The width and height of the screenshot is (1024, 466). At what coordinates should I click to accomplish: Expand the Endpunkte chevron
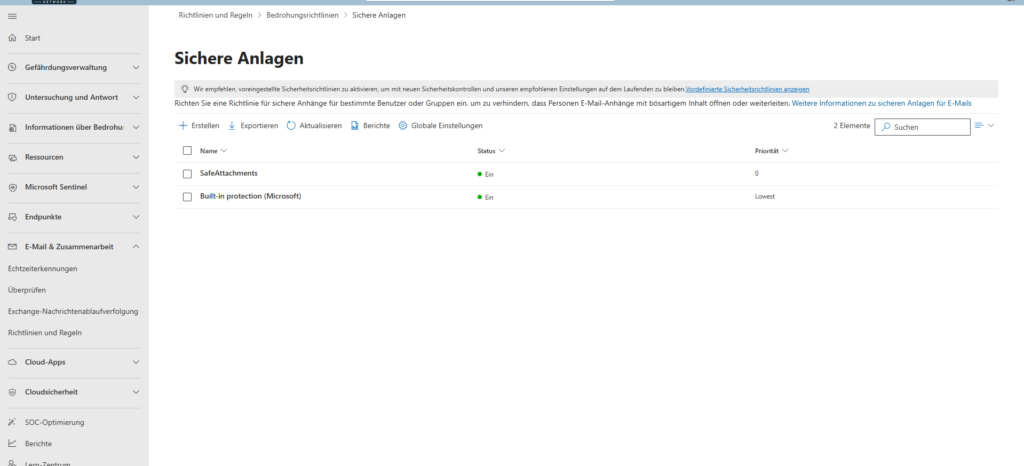(x=136, y=217)
